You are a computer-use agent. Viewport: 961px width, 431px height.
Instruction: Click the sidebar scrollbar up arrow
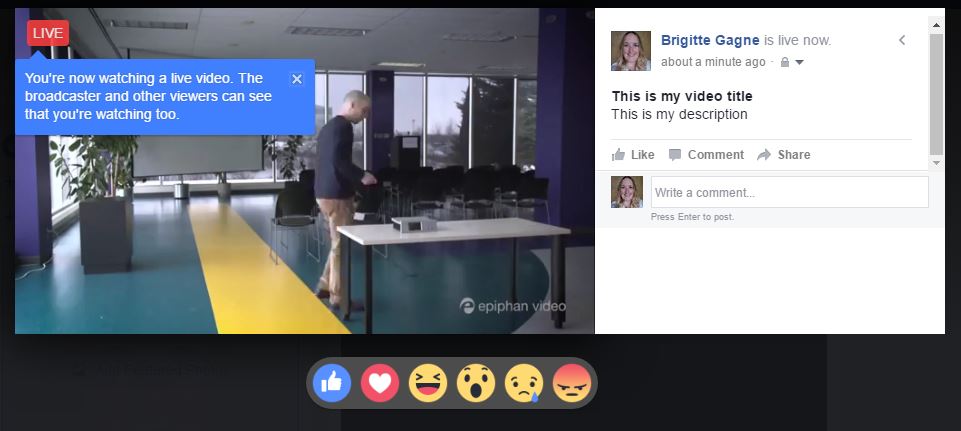click(936, 25)
